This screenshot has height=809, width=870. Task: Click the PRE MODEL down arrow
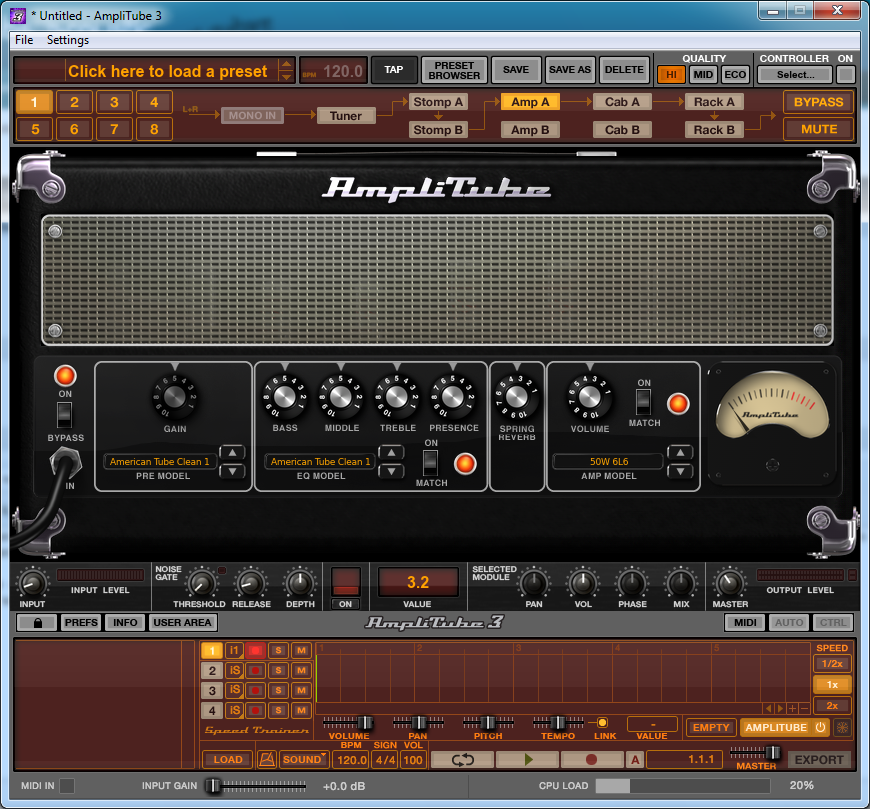232,471
